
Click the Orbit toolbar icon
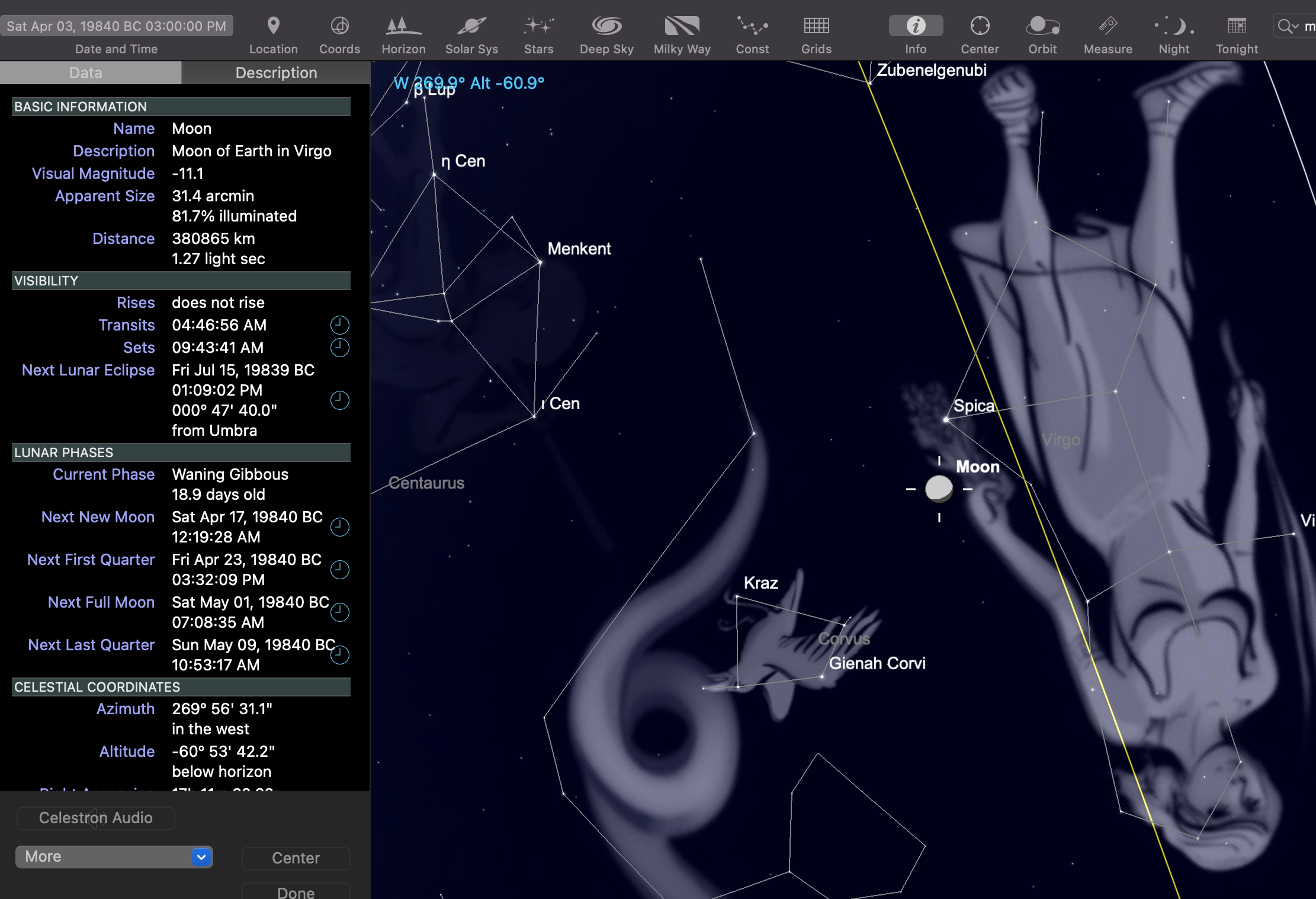tap(1042, 26)
